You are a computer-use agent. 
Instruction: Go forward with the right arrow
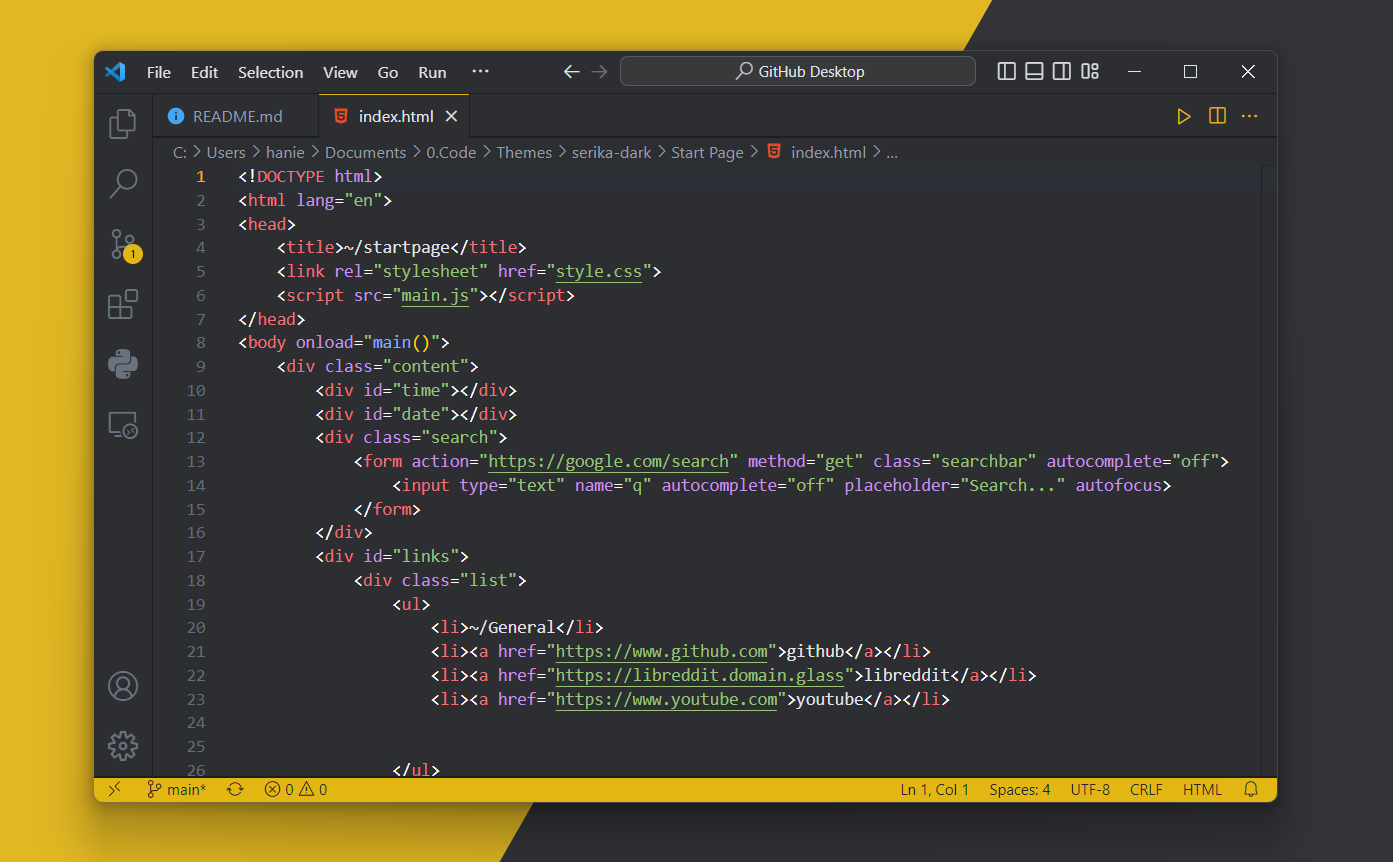[599, 72]
